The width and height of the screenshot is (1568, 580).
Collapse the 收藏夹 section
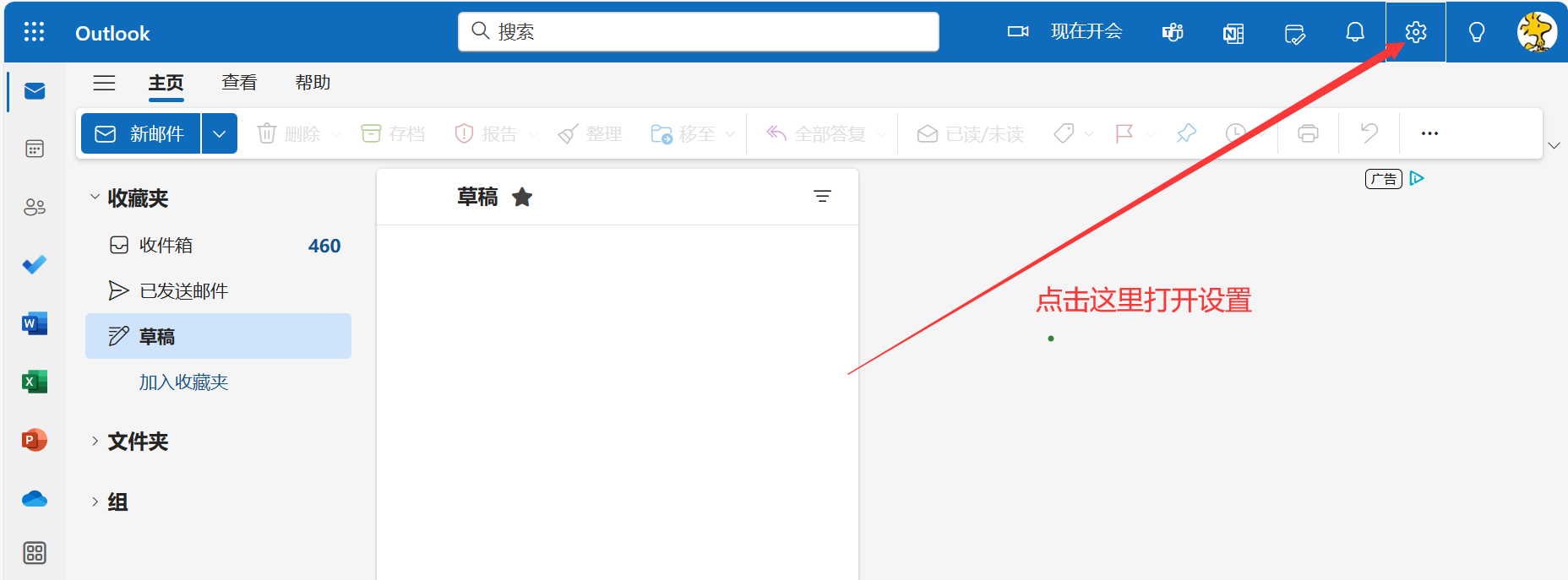click(x=95, y=197)
